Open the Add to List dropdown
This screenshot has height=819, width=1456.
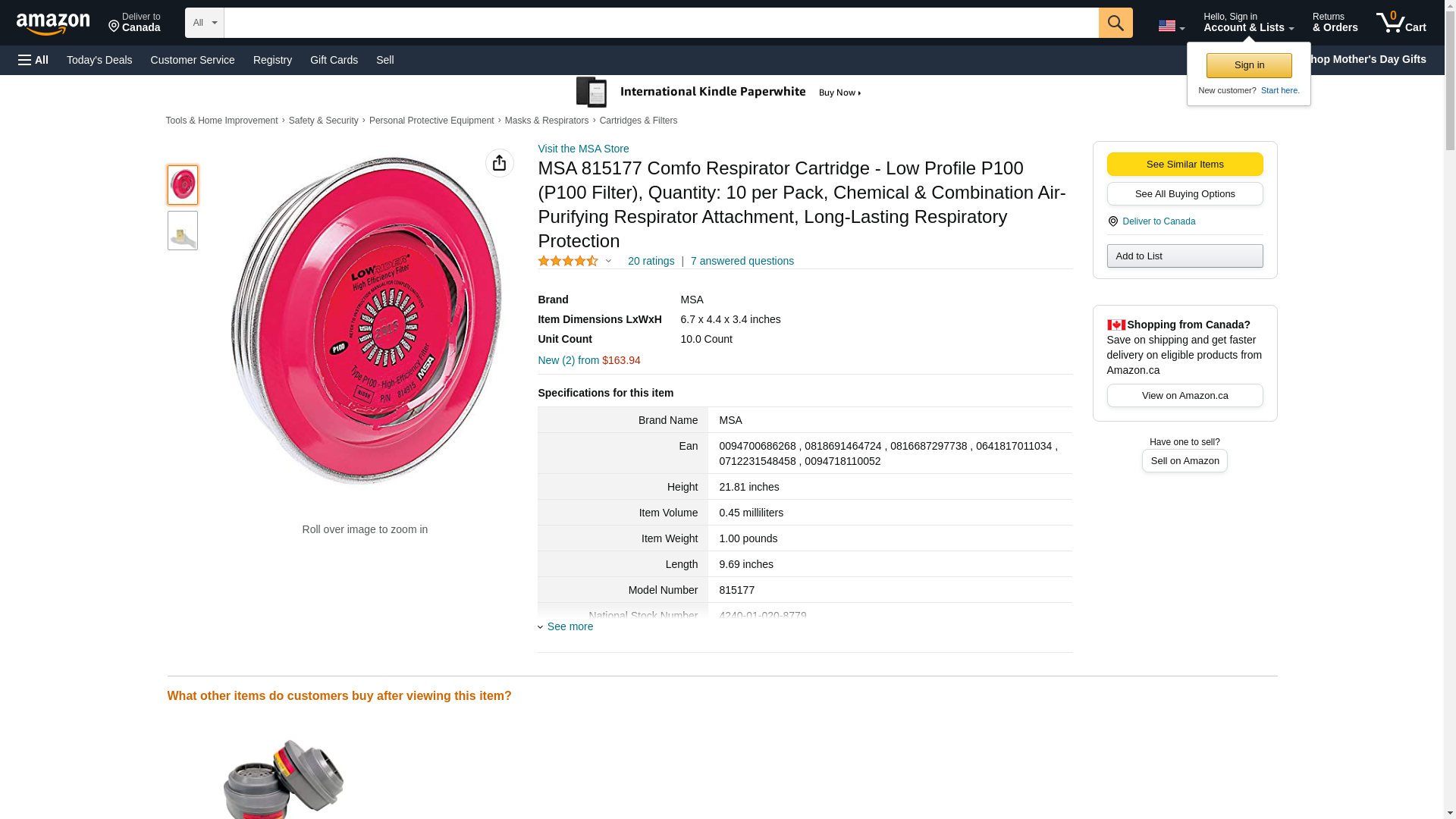(x=1185, y=256)
